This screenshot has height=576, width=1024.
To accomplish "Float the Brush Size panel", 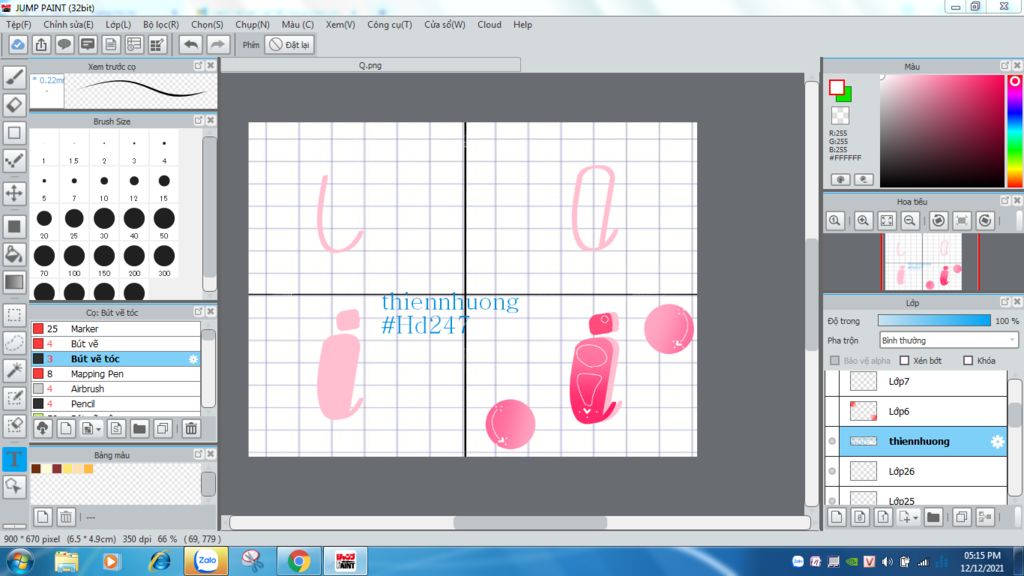I will [199, 121].
